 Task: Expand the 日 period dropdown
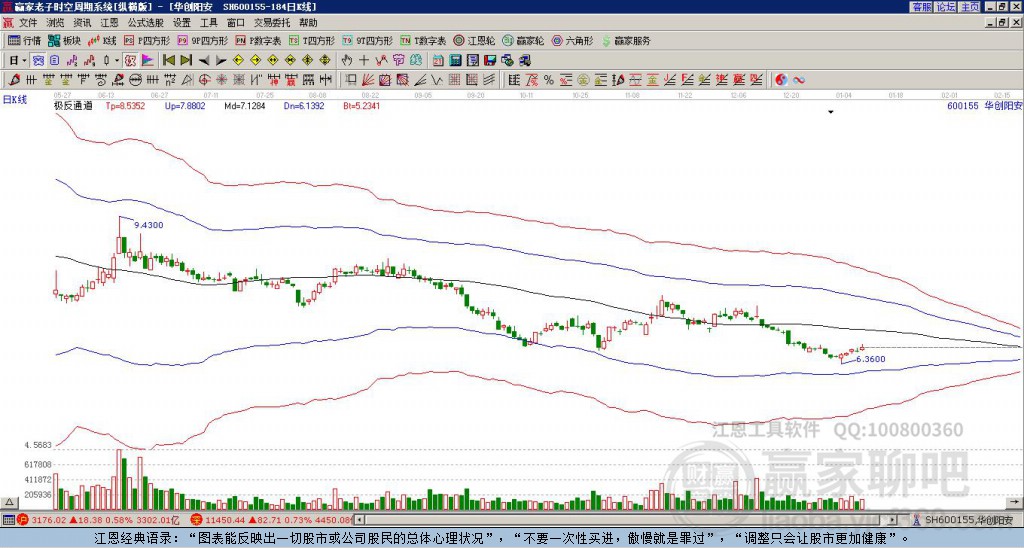click(x=24, y=61)
